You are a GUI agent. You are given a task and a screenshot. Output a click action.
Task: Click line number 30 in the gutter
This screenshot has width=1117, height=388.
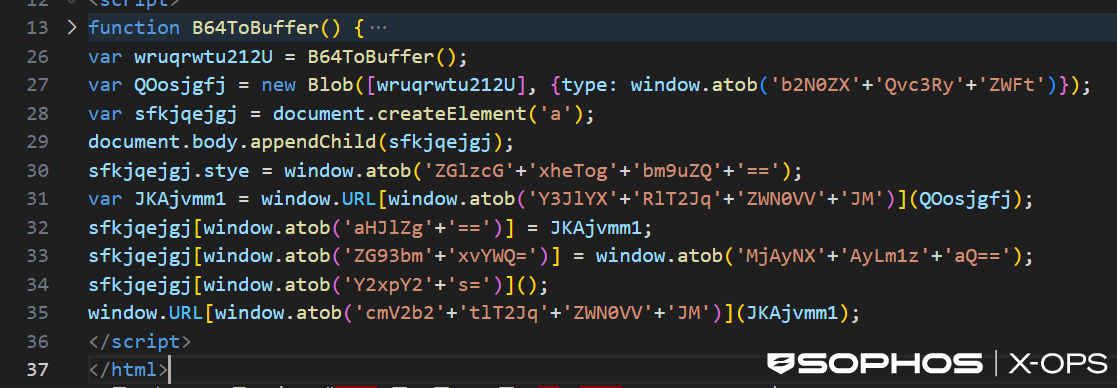tap(36, 171)
